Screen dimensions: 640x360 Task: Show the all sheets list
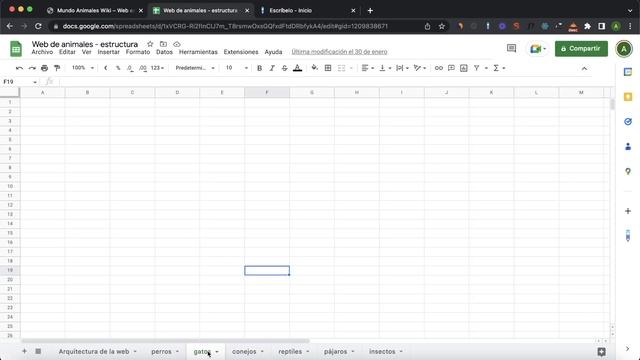tap(38, 351)
